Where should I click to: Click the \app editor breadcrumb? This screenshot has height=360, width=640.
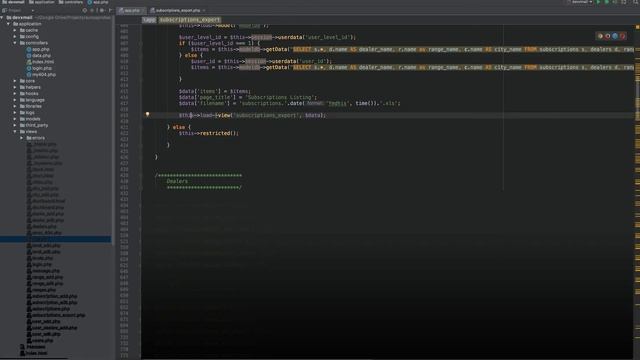[x=149, y=20]
